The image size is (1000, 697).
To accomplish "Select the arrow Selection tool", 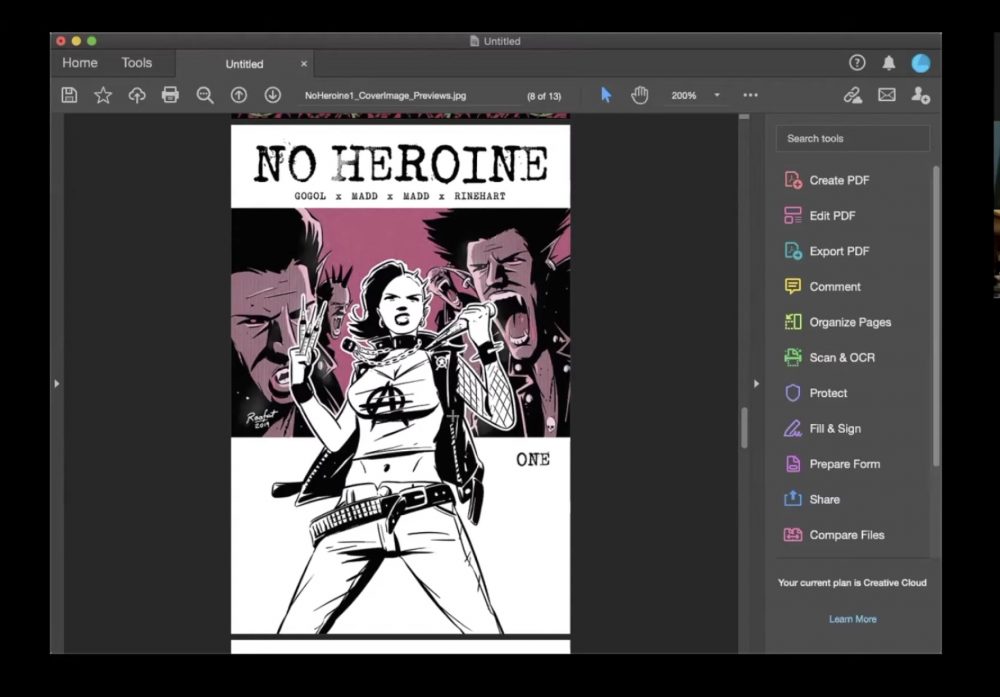I will coord(606,95).
